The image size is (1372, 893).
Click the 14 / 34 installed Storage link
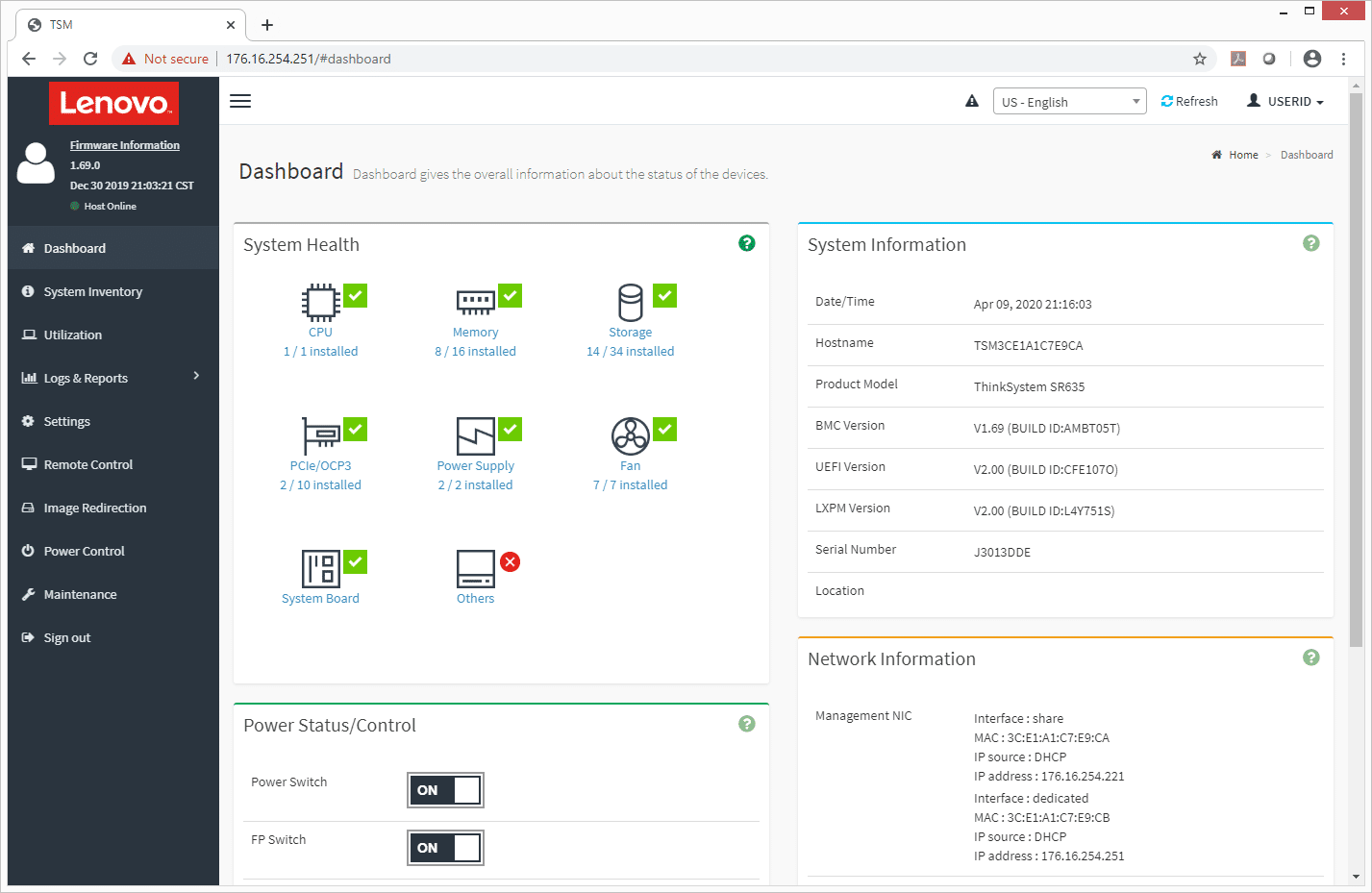pyautogui.click(x=631, y=352)
